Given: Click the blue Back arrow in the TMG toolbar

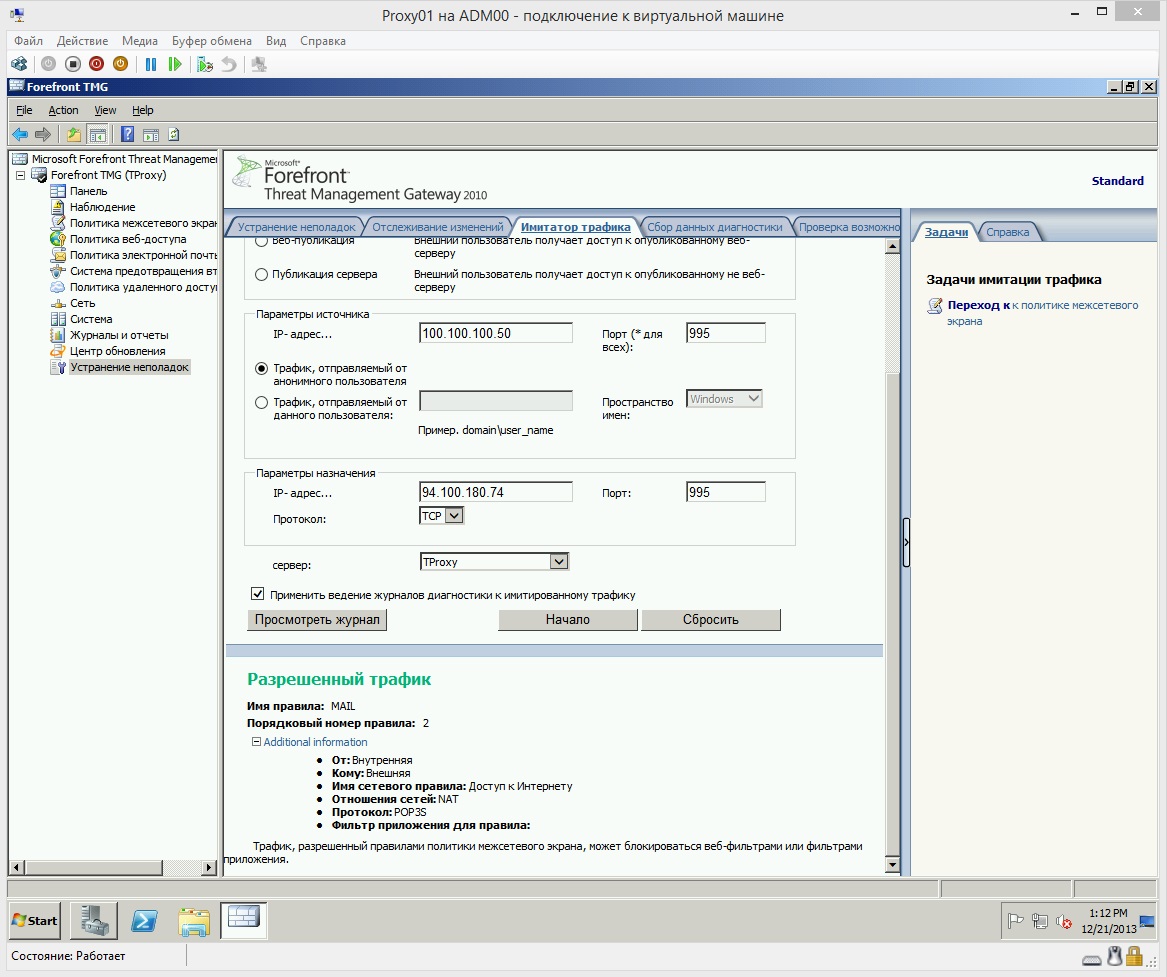Looking at the screenshot, I should pyautogui.click(x=20, y=135).
